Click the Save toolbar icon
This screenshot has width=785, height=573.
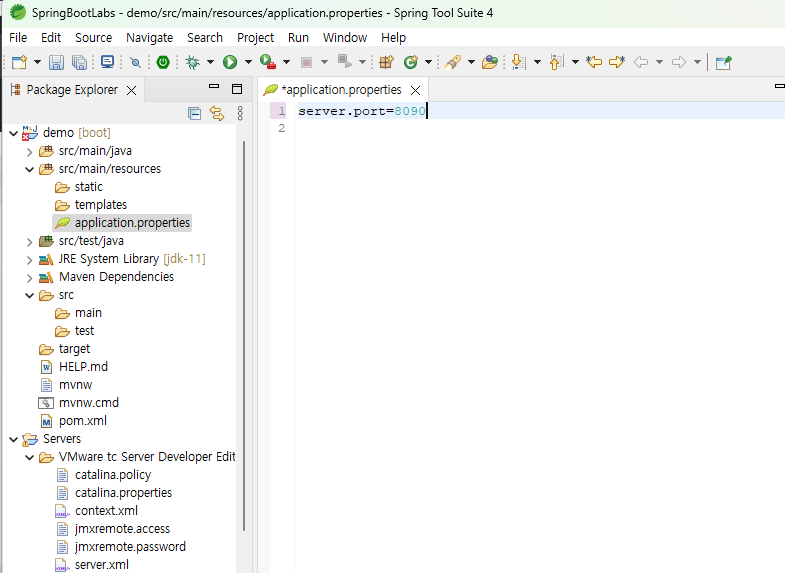(56, 62)
